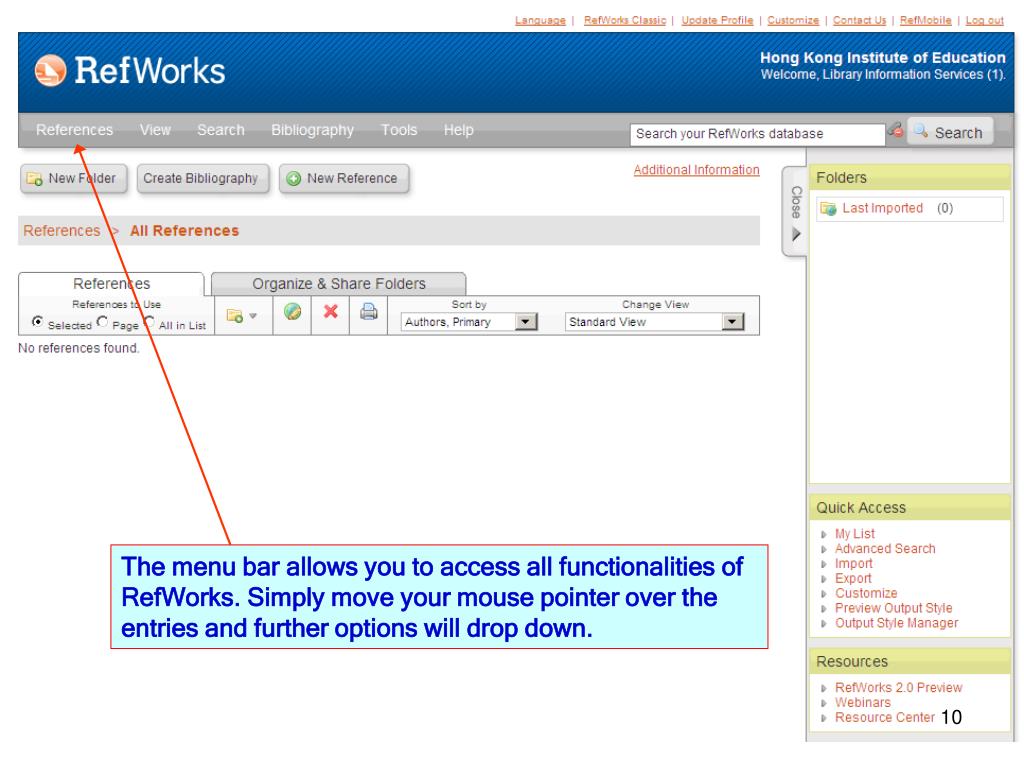The height and width of the screenshot is (768, 1024).
Task: Click the top Customize link
Action: [x=793, y=20]
